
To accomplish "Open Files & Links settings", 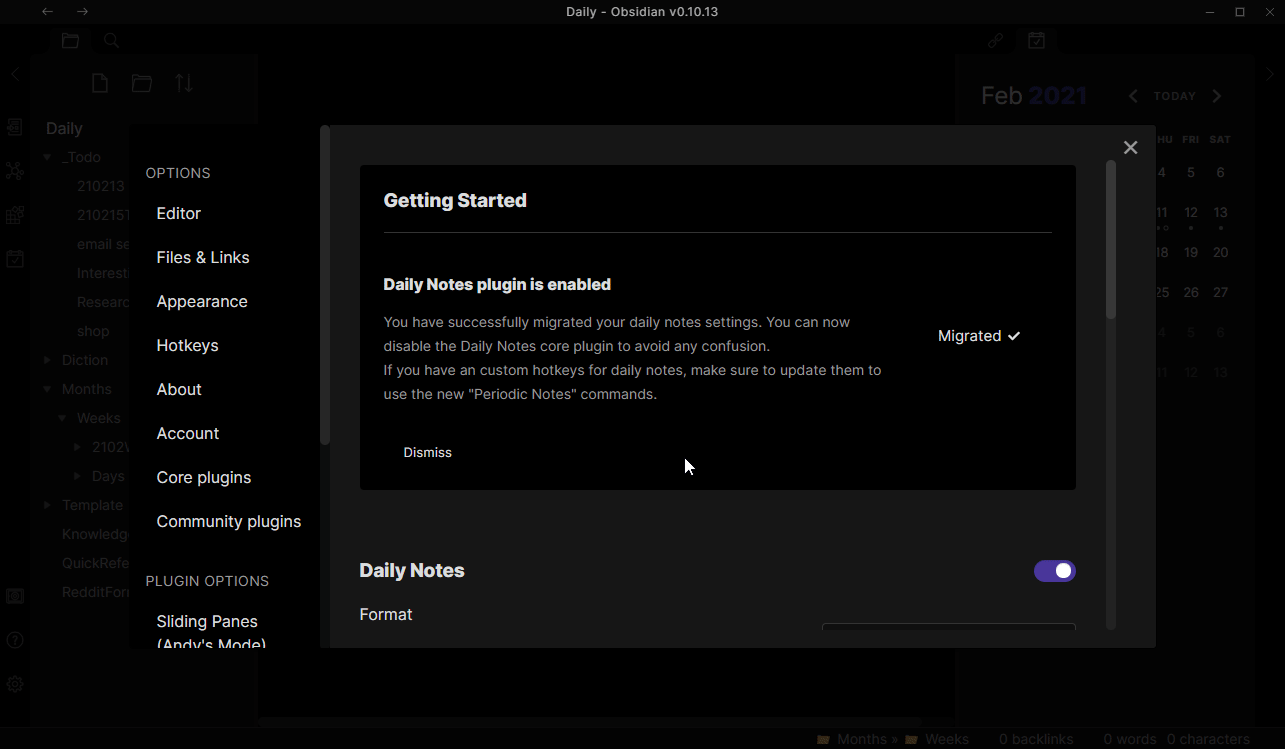I will point(203,257).
